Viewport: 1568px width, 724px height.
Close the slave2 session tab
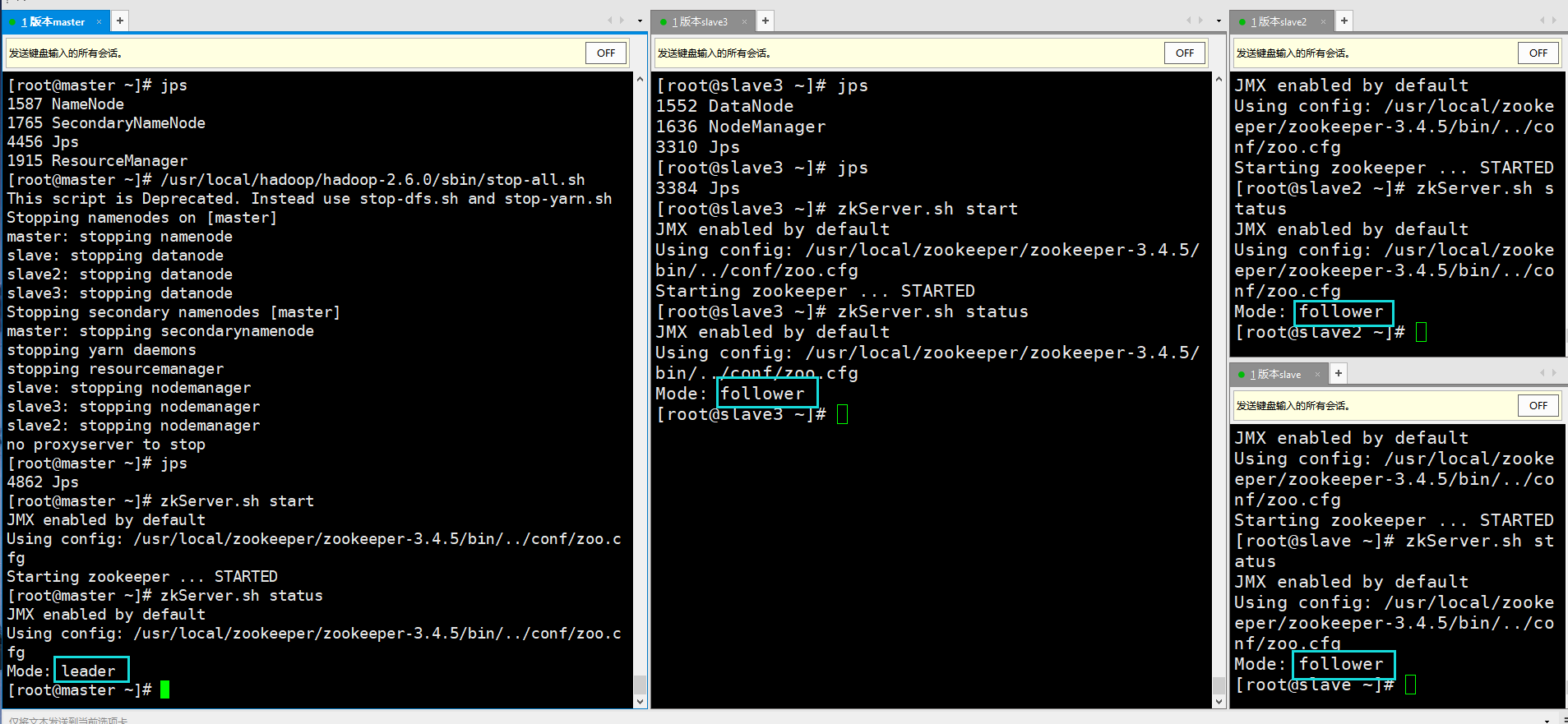[1325, 22]
